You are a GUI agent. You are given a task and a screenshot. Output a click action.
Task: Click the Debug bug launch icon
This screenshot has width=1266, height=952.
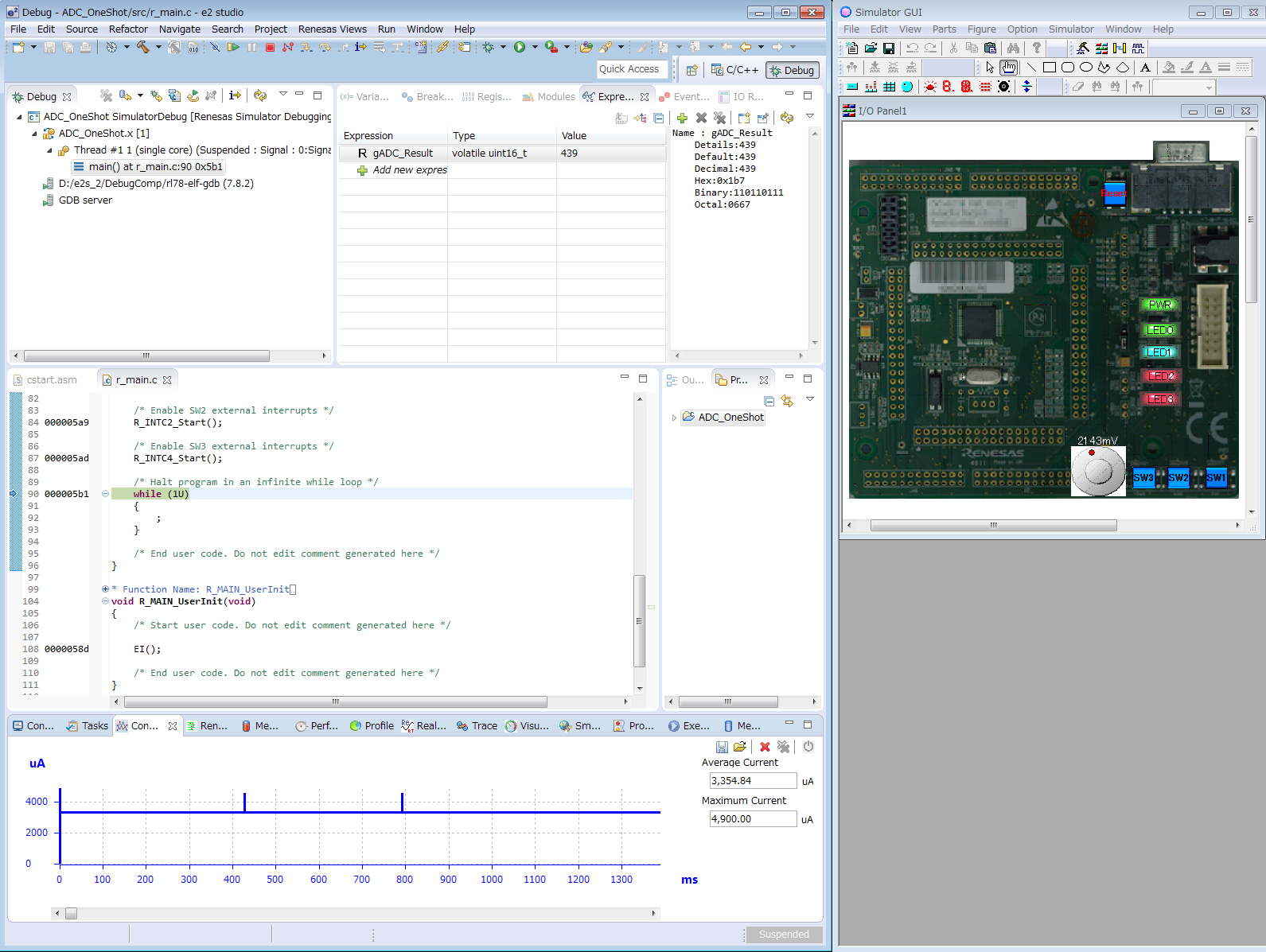[x=489, y=48]
